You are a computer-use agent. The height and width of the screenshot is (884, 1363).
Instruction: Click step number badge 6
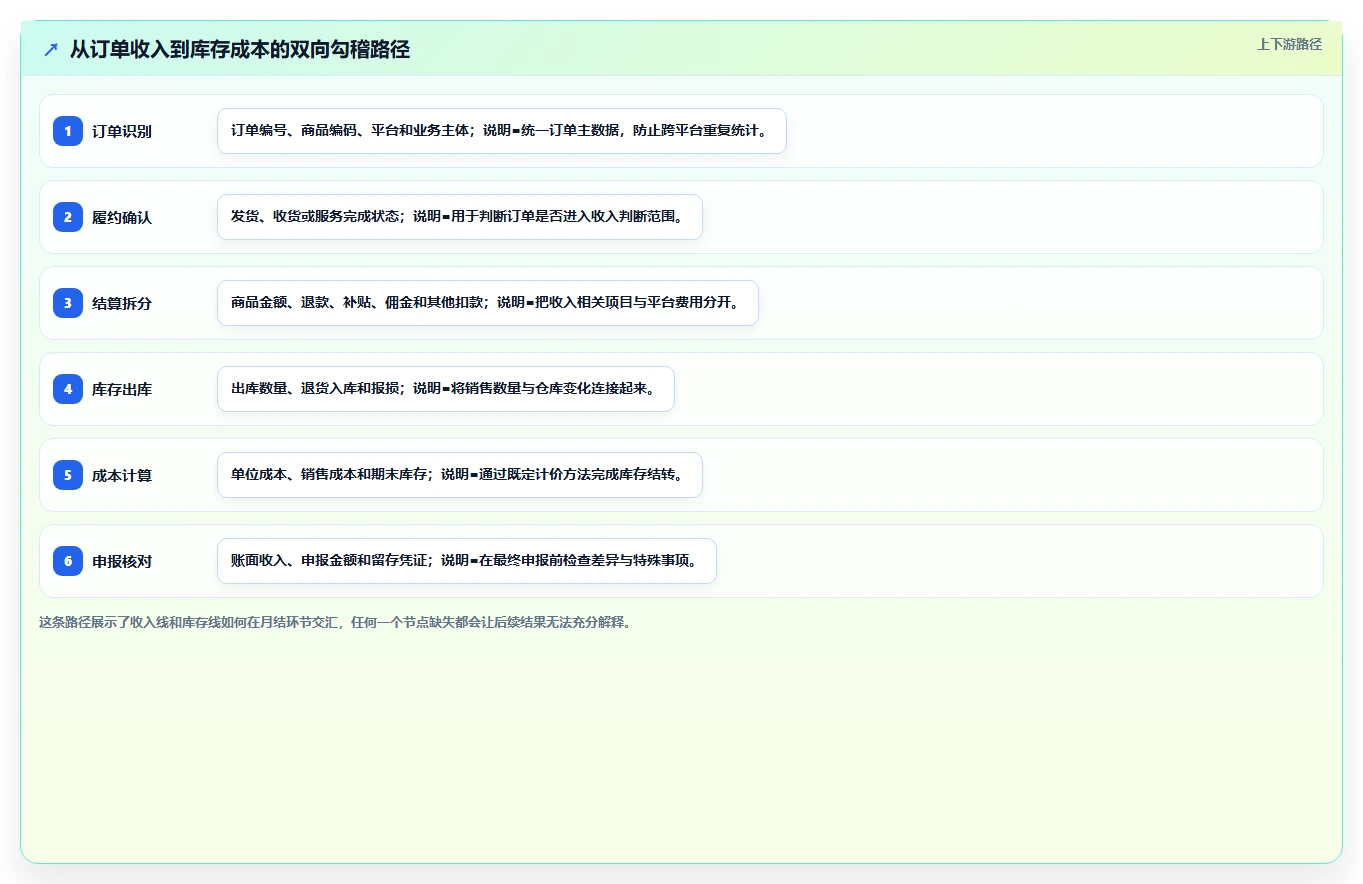coord(68,561)
